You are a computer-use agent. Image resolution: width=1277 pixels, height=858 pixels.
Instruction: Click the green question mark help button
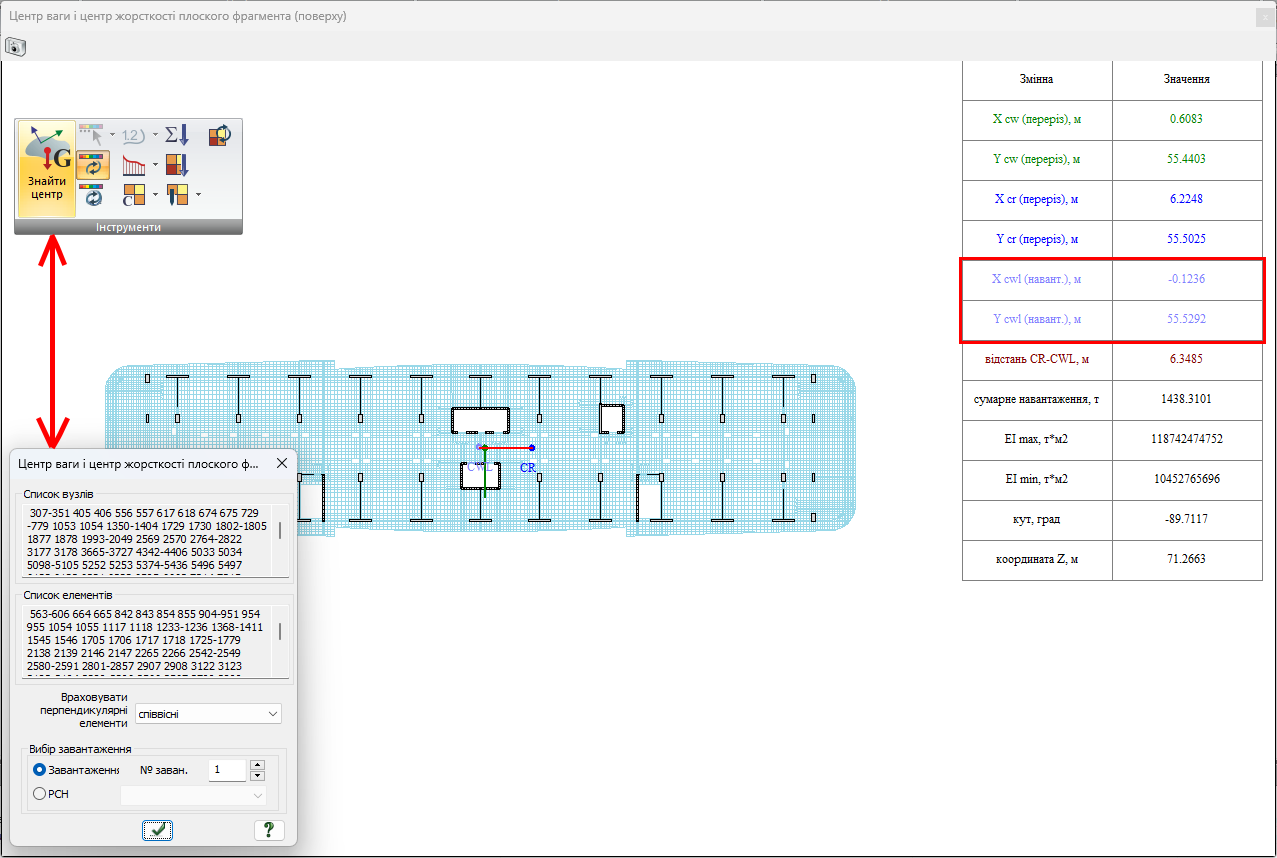[x=268, y=829]
